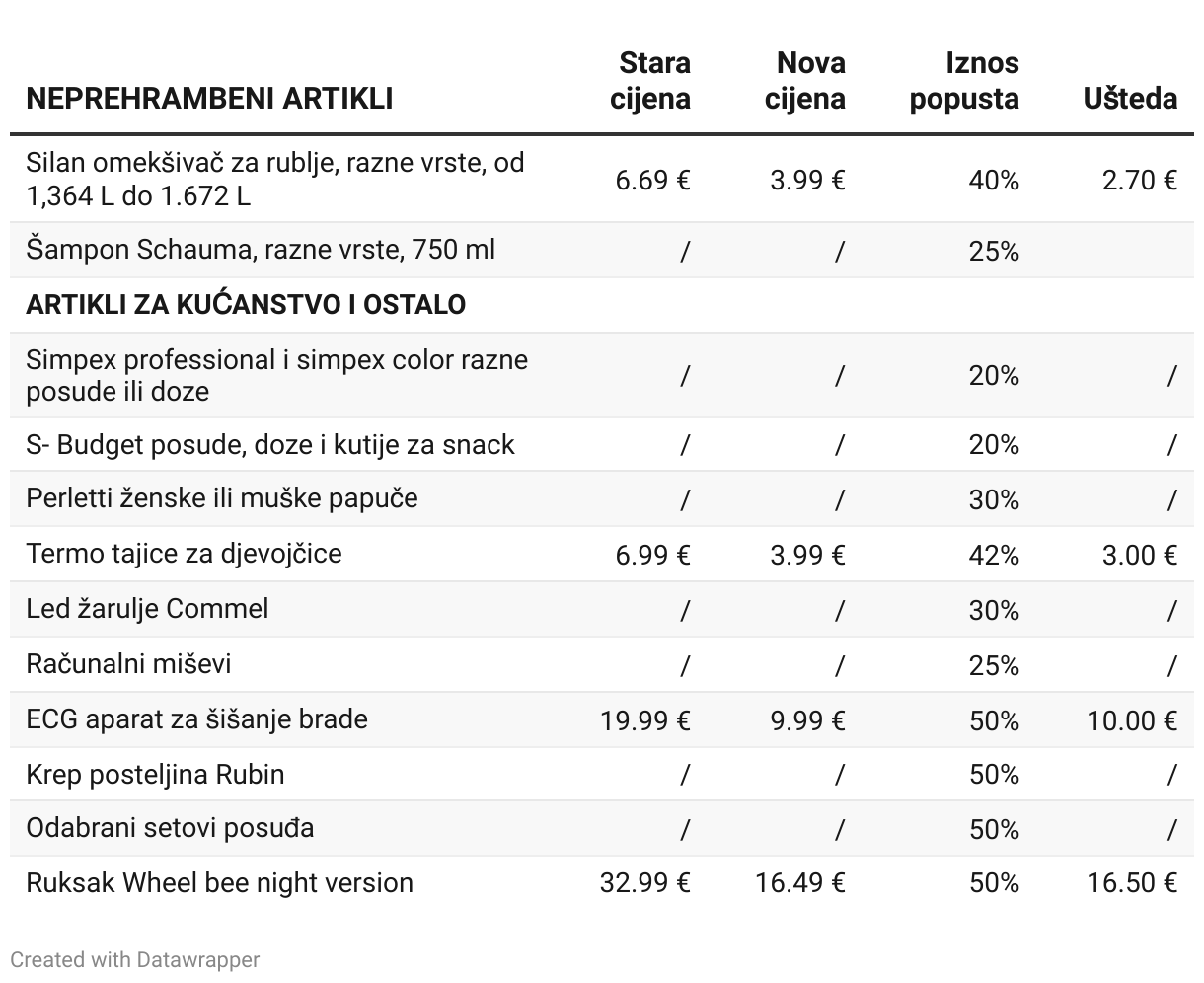Select the Odabrani setovi posuđa row

click(x=170, y=828)
